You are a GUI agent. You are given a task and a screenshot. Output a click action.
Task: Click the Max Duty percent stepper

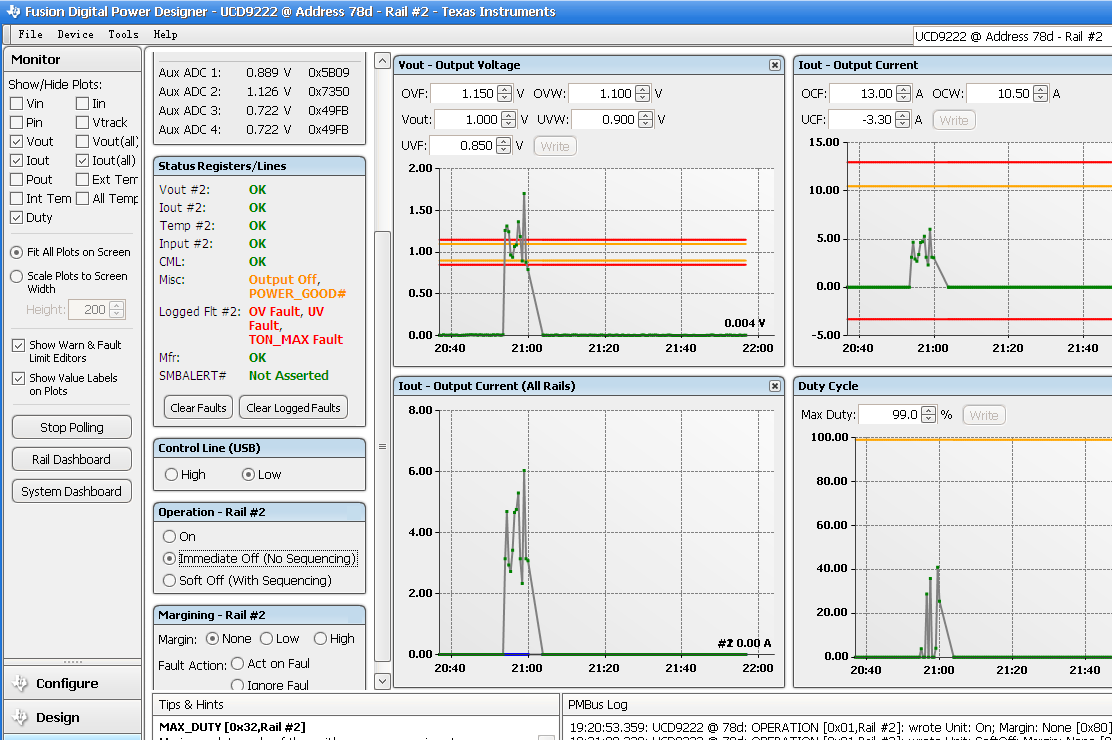[928, 415]
